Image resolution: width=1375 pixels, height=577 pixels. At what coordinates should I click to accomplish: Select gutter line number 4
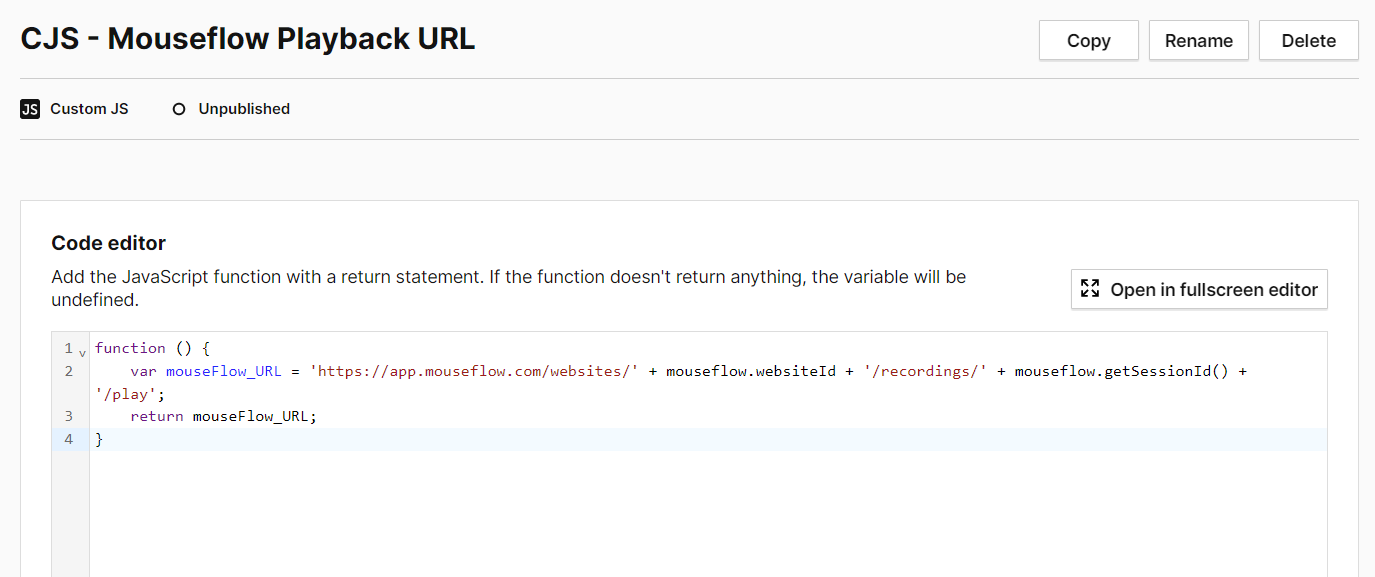click(68, 439)
